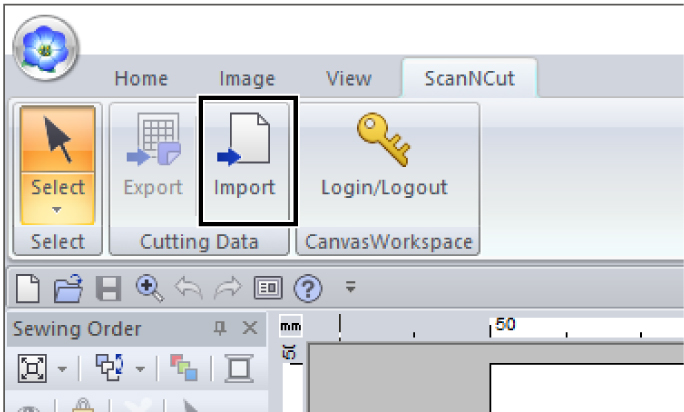Open the design settings icon
Screen dimensions: 684x412
pyautogui.click(x=268, y=288)
